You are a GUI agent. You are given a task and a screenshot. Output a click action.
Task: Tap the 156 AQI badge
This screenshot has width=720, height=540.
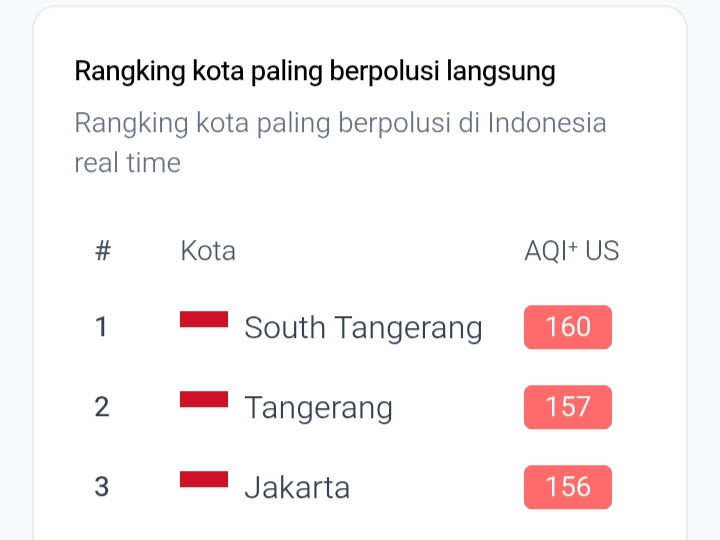pyautogui.click(x=567, y=487)
